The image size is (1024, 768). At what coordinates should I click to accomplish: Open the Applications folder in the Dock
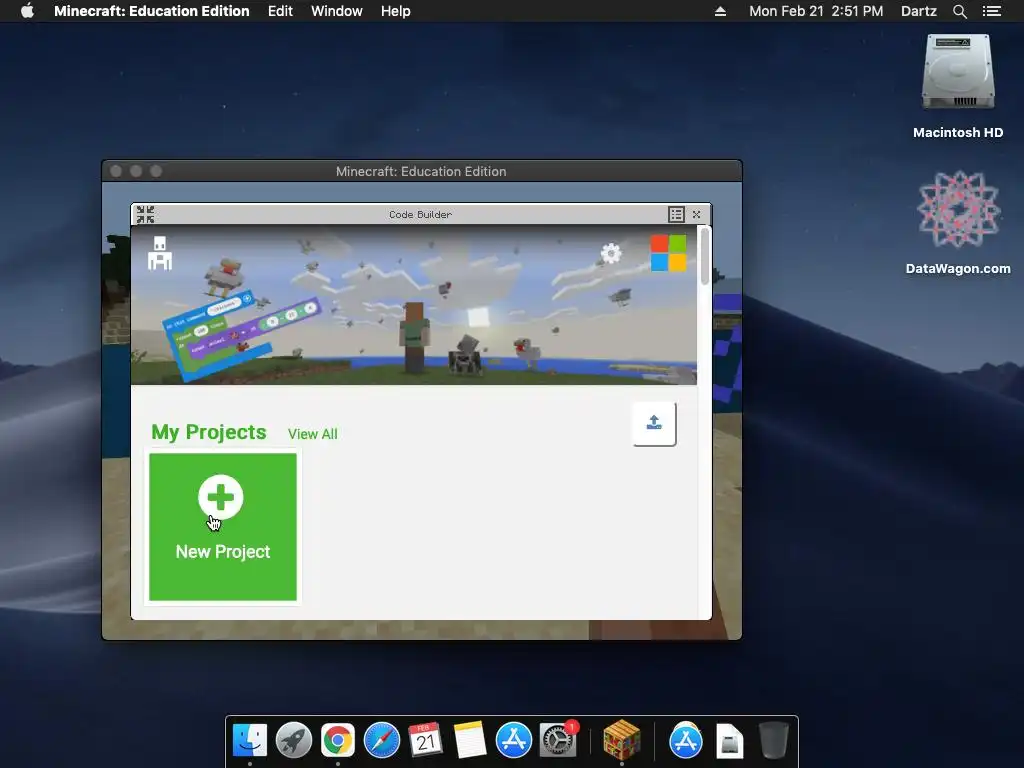(x=686, y=740)
